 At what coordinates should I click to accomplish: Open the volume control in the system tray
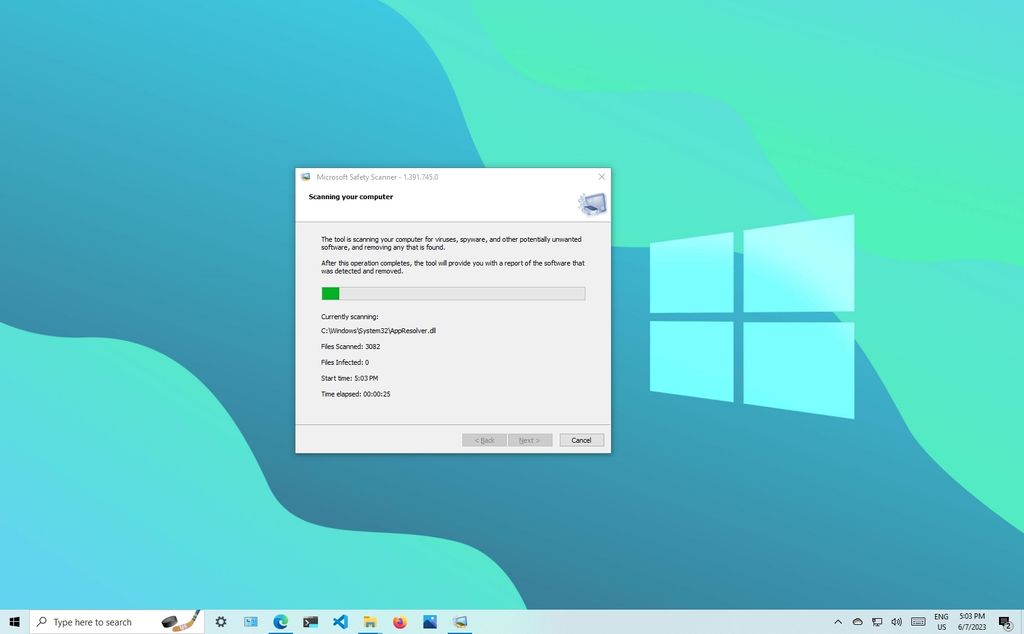click(897, 621)
